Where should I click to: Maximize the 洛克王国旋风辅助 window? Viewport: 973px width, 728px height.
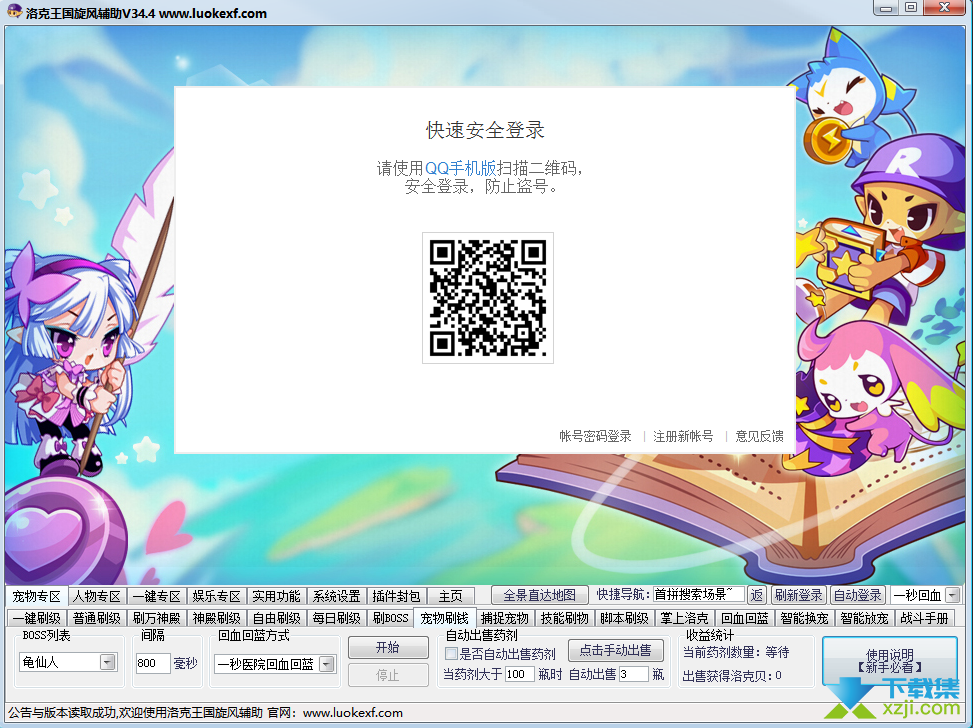pyautogui.click(x=911, y=7)
